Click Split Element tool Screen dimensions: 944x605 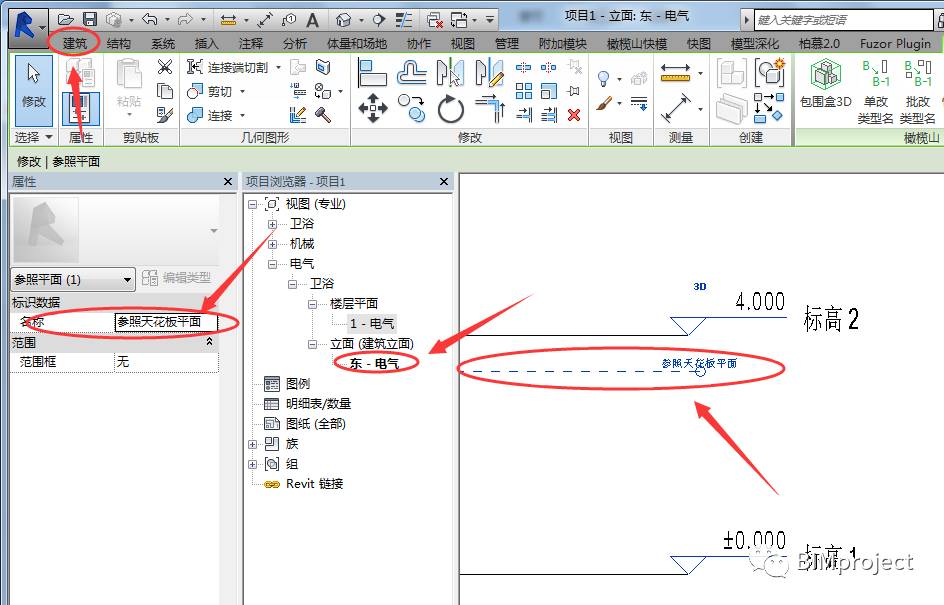[x=523, y=67]
